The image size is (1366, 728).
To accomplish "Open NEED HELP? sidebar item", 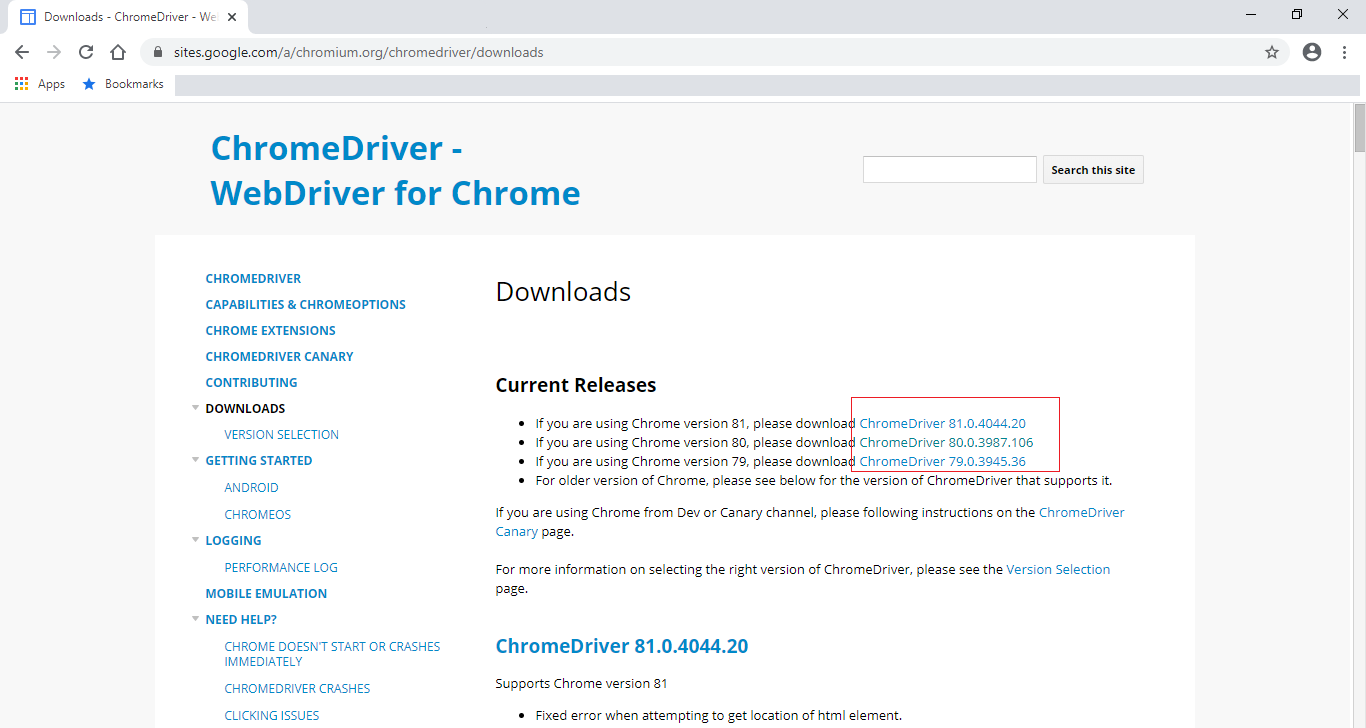I will click(241, 620).
